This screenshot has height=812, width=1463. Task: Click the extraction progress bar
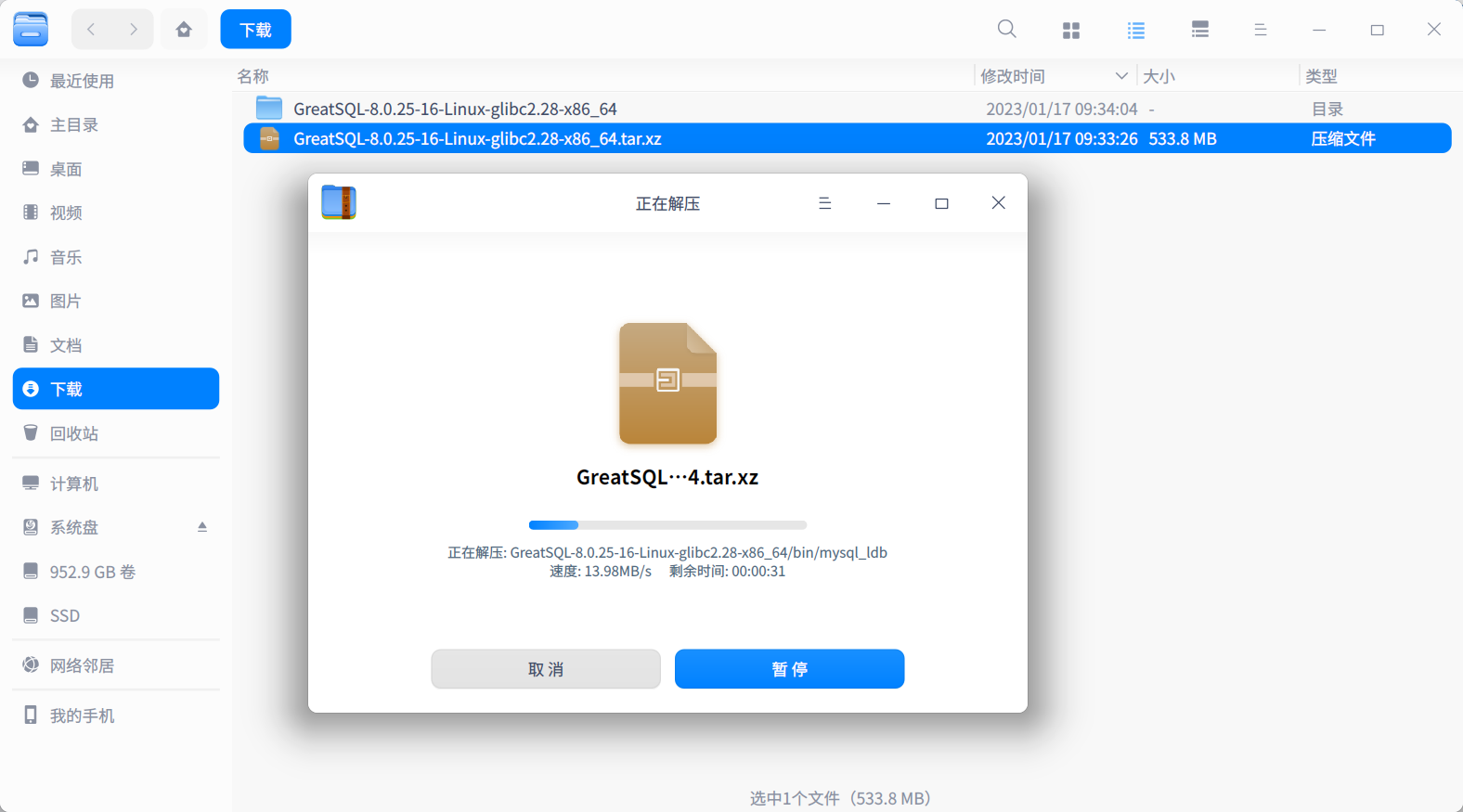(x=667, y=525)
